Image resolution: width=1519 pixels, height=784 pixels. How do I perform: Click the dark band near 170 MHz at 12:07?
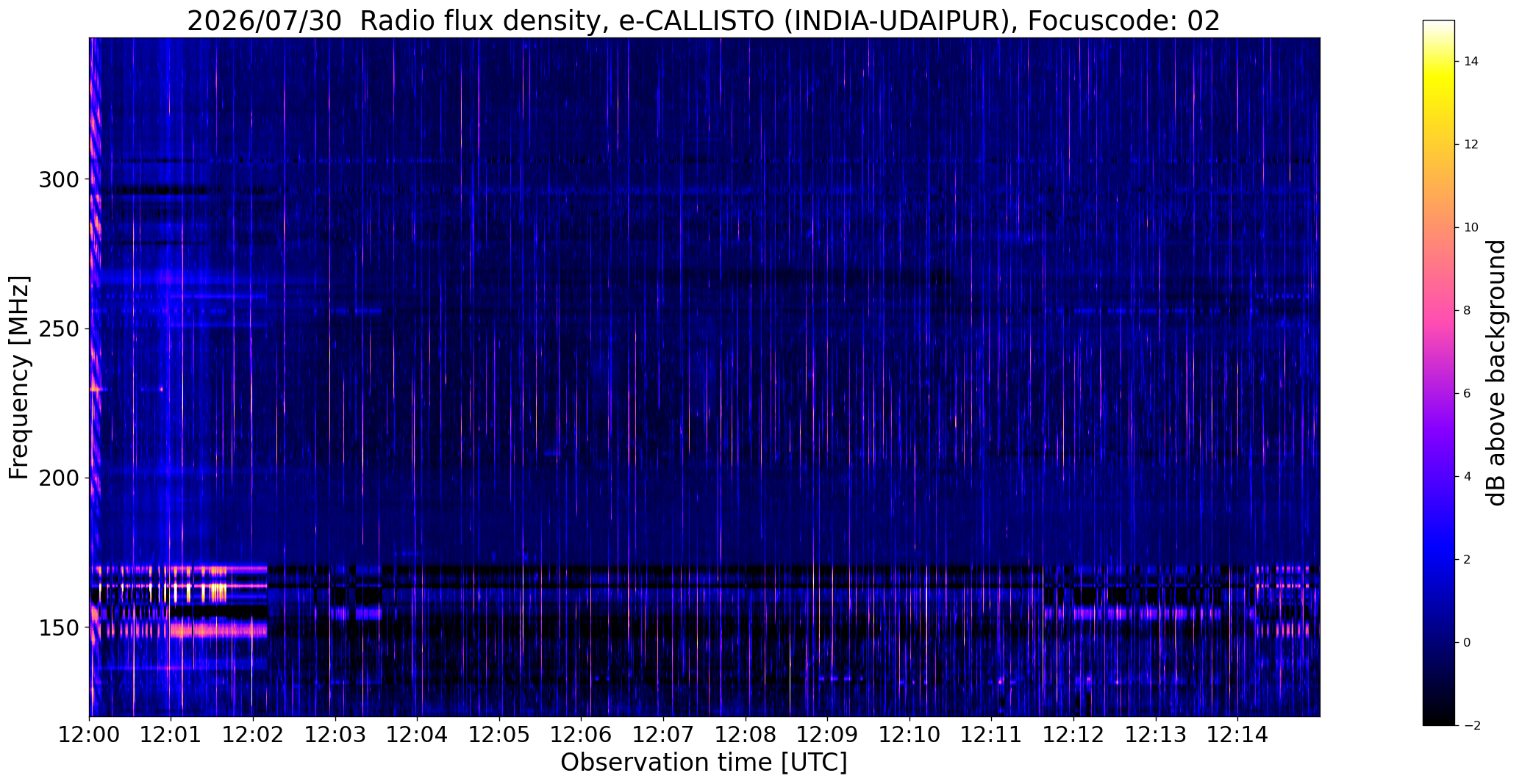coord(663,569)
